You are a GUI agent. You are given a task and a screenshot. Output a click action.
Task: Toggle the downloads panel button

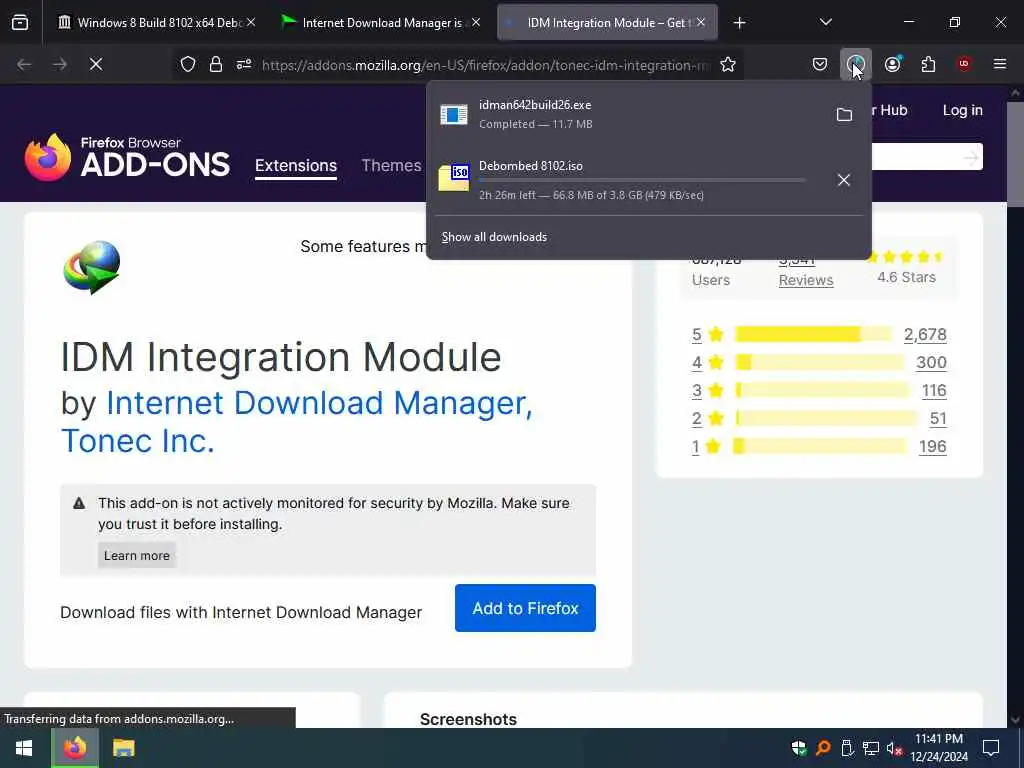[x=856, y=64]
